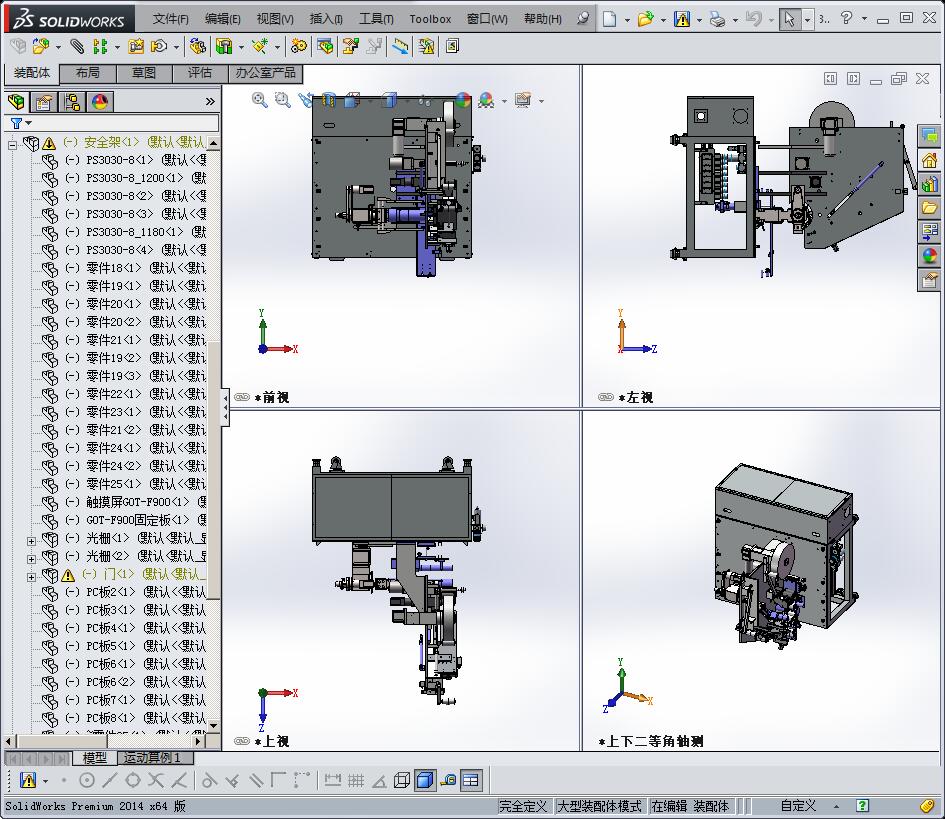945x819 pixels.
Task: Open dropdown arrow beside New document icon
Action: coord(627,20)
